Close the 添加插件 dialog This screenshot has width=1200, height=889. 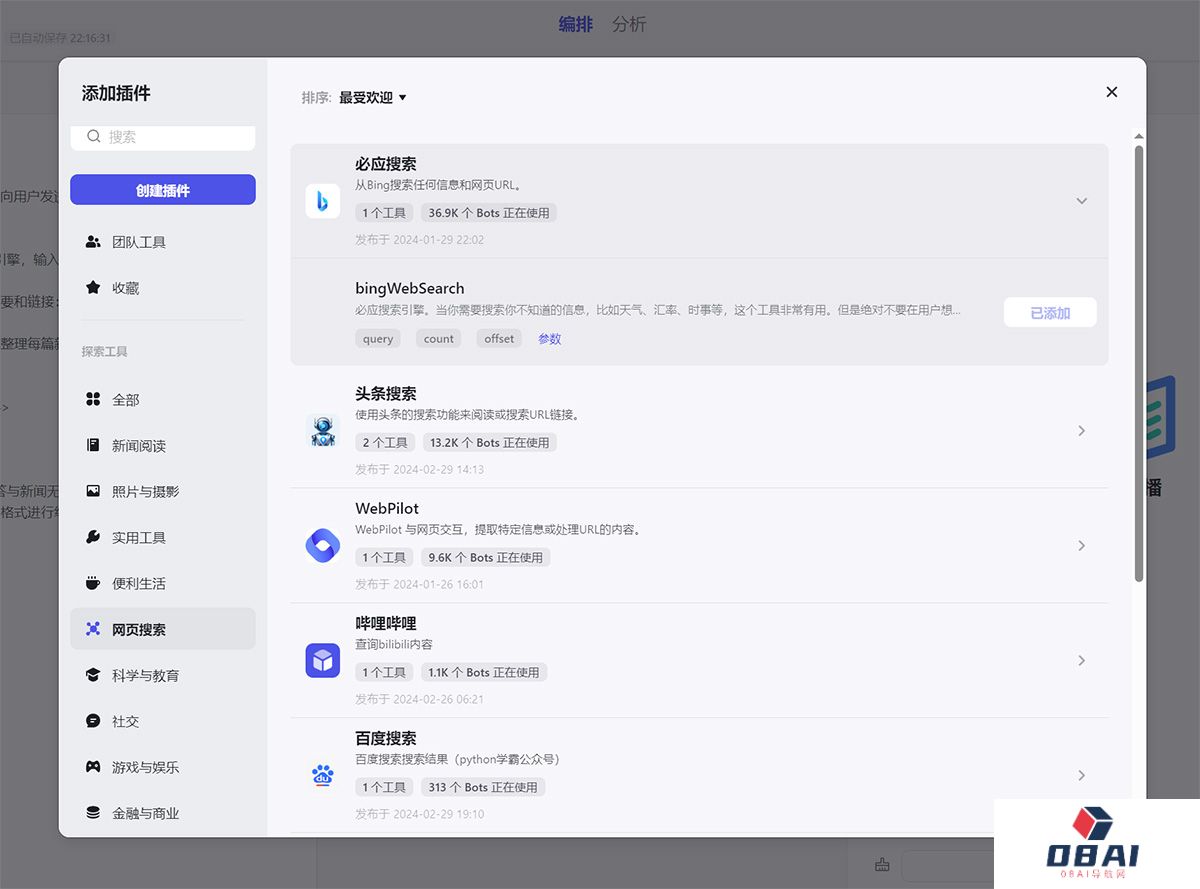(x=1111, y=92)
